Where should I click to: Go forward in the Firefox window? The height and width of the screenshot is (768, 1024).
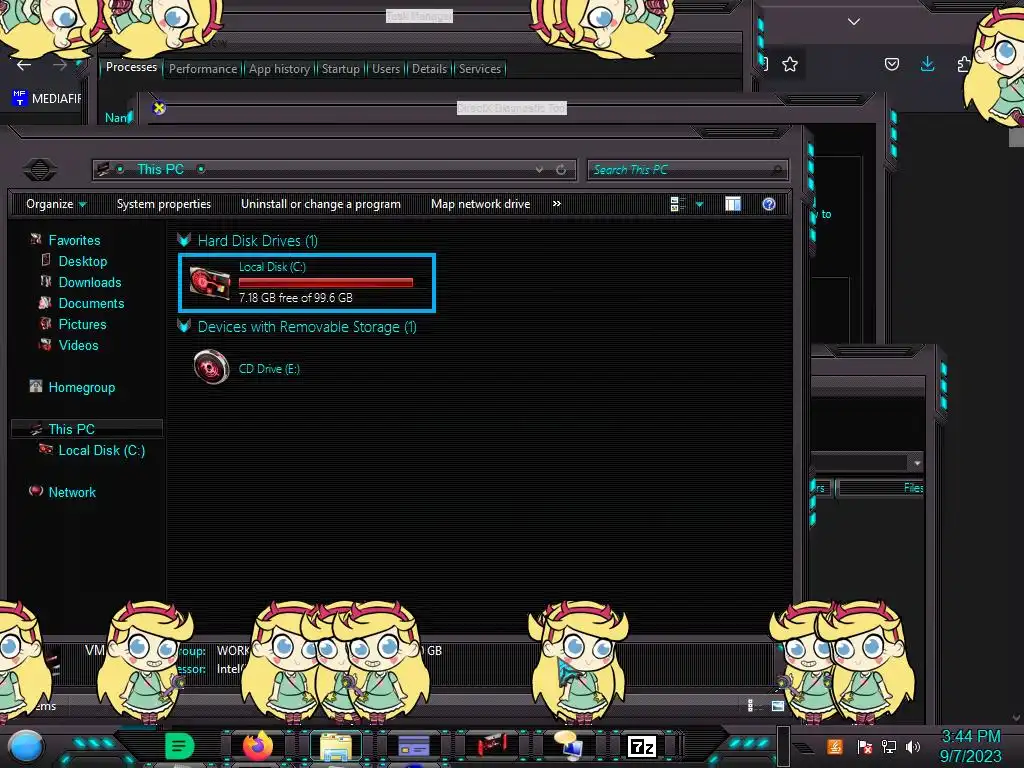click(59, 65)
